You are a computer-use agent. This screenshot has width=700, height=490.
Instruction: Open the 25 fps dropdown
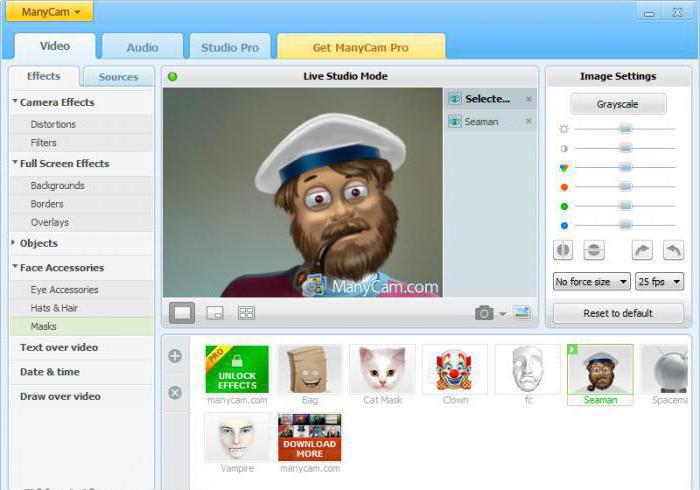pos(659,282)
